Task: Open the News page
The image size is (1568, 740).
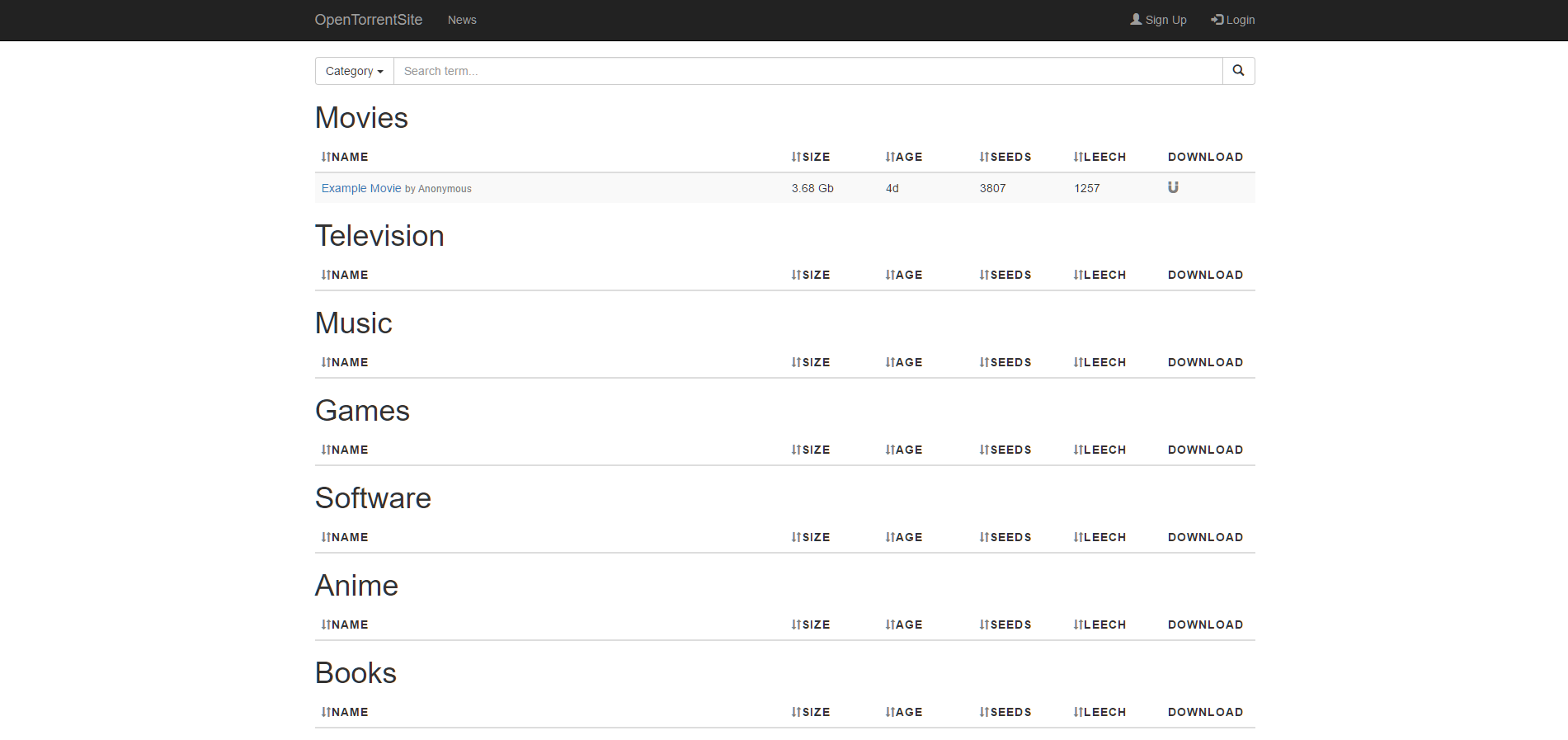Action: click(462, 20)
